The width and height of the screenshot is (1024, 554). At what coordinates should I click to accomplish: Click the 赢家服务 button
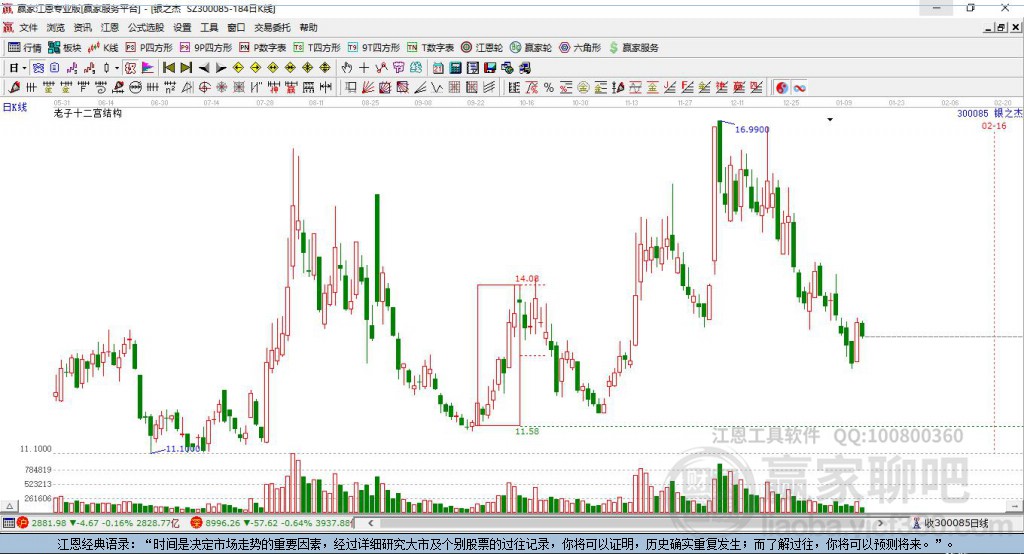(634, 48)
